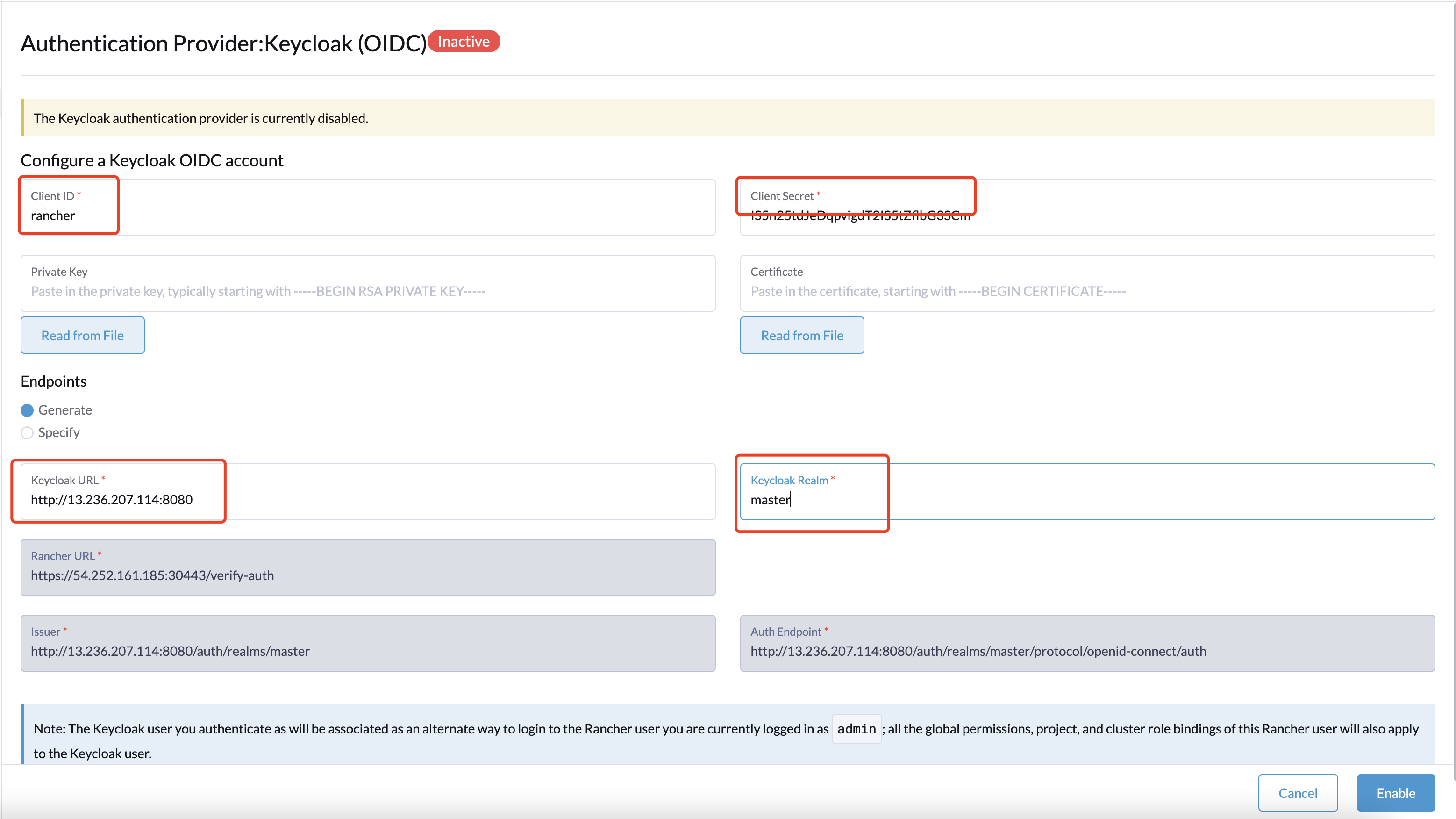Click the Keycloak Realm input field
The width and height of the screenshot is (1456, 819).
click(1087, 491)
